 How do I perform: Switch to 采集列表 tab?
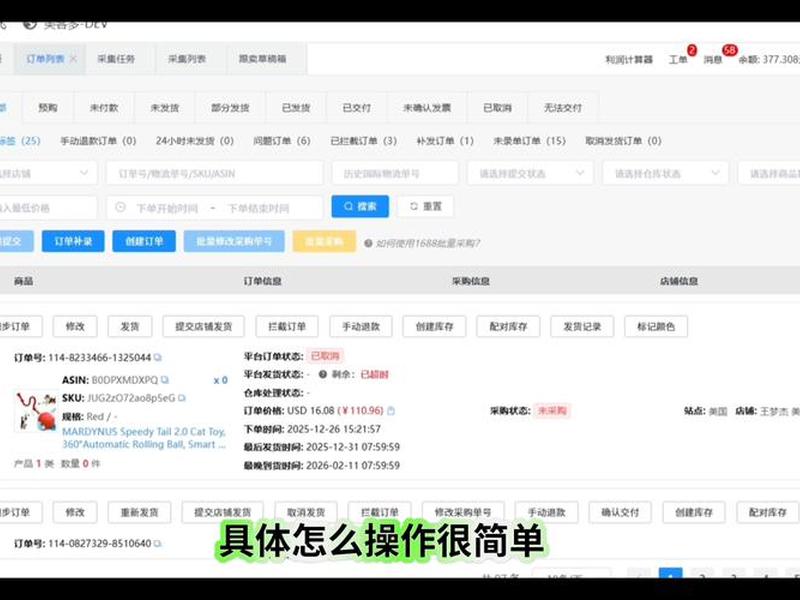(187, 59)
